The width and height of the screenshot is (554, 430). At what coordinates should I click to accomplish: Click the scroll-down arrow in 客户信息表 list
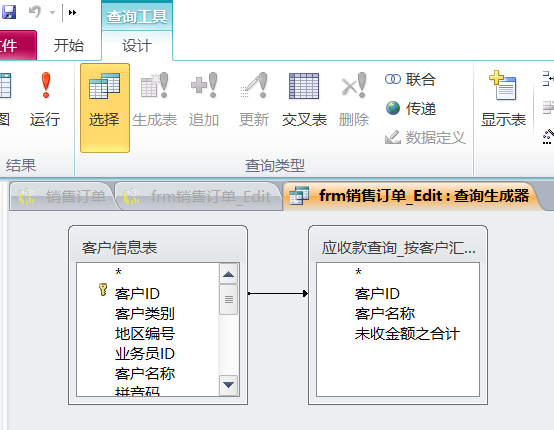coord(229,385)
